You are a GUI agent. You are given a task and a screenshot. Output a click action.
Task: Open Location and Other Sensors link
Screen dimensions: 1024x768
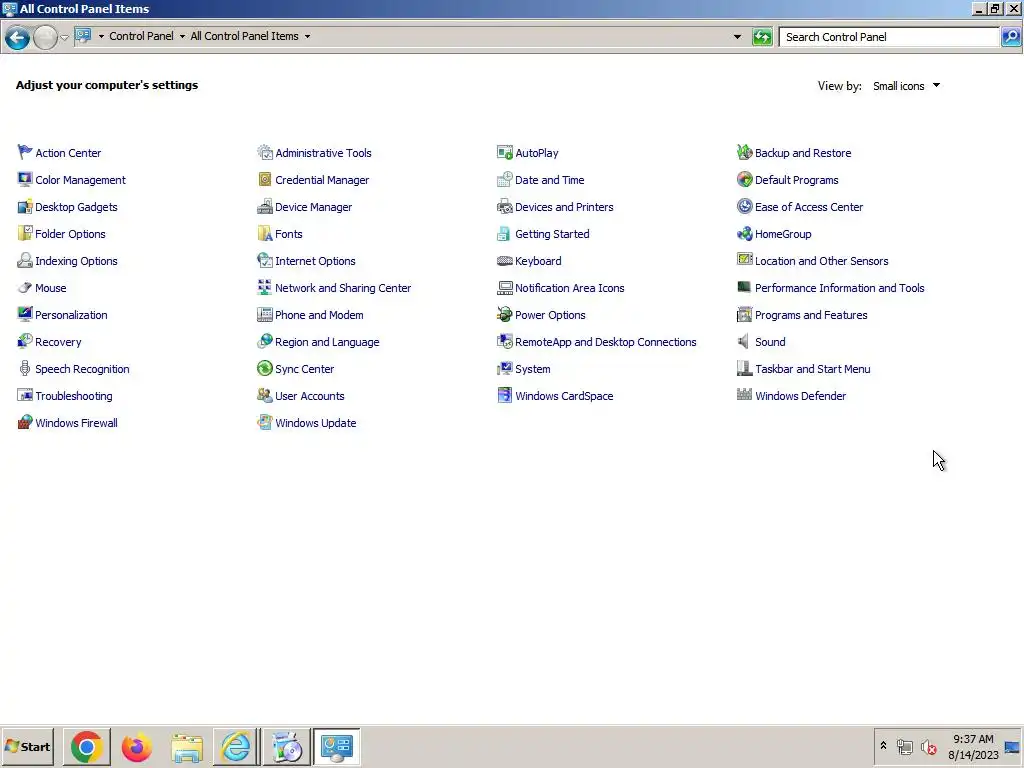[822, 261]
